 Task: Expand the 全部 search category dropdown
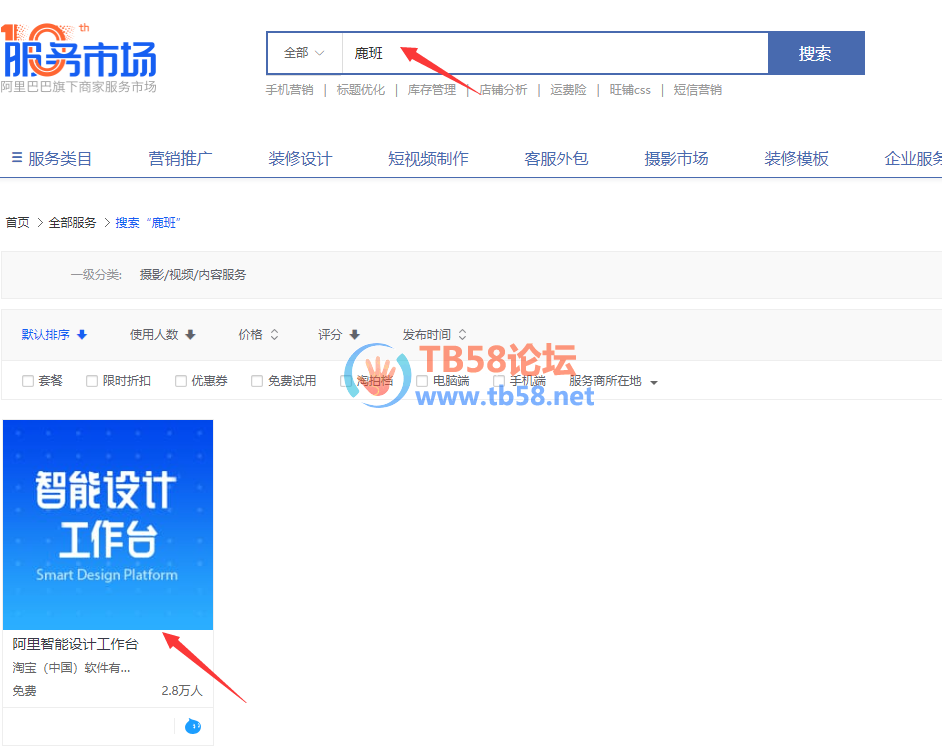pos(304,53)
